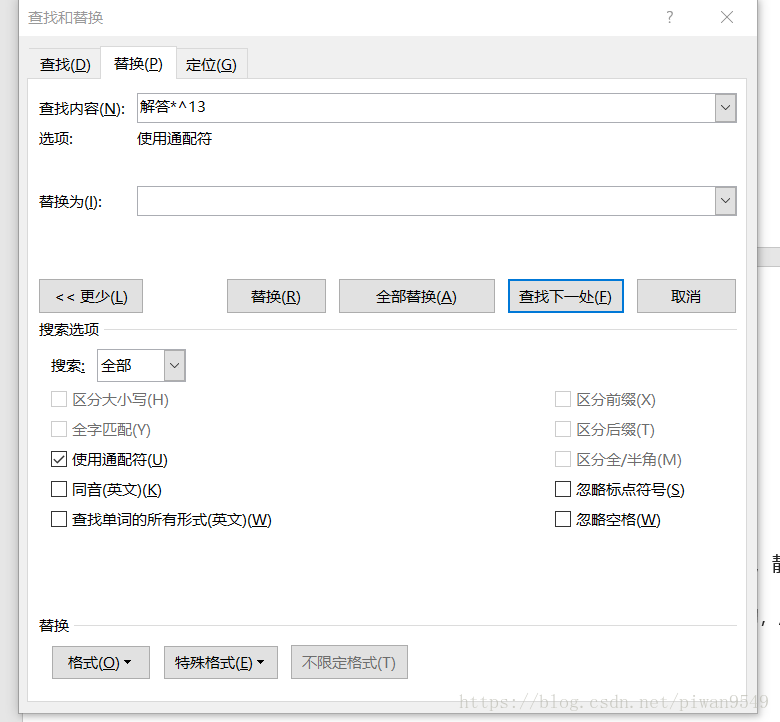This screenshot has width=780, height=722.
Task: Click the help question mark icon
Action: point(670,17)
